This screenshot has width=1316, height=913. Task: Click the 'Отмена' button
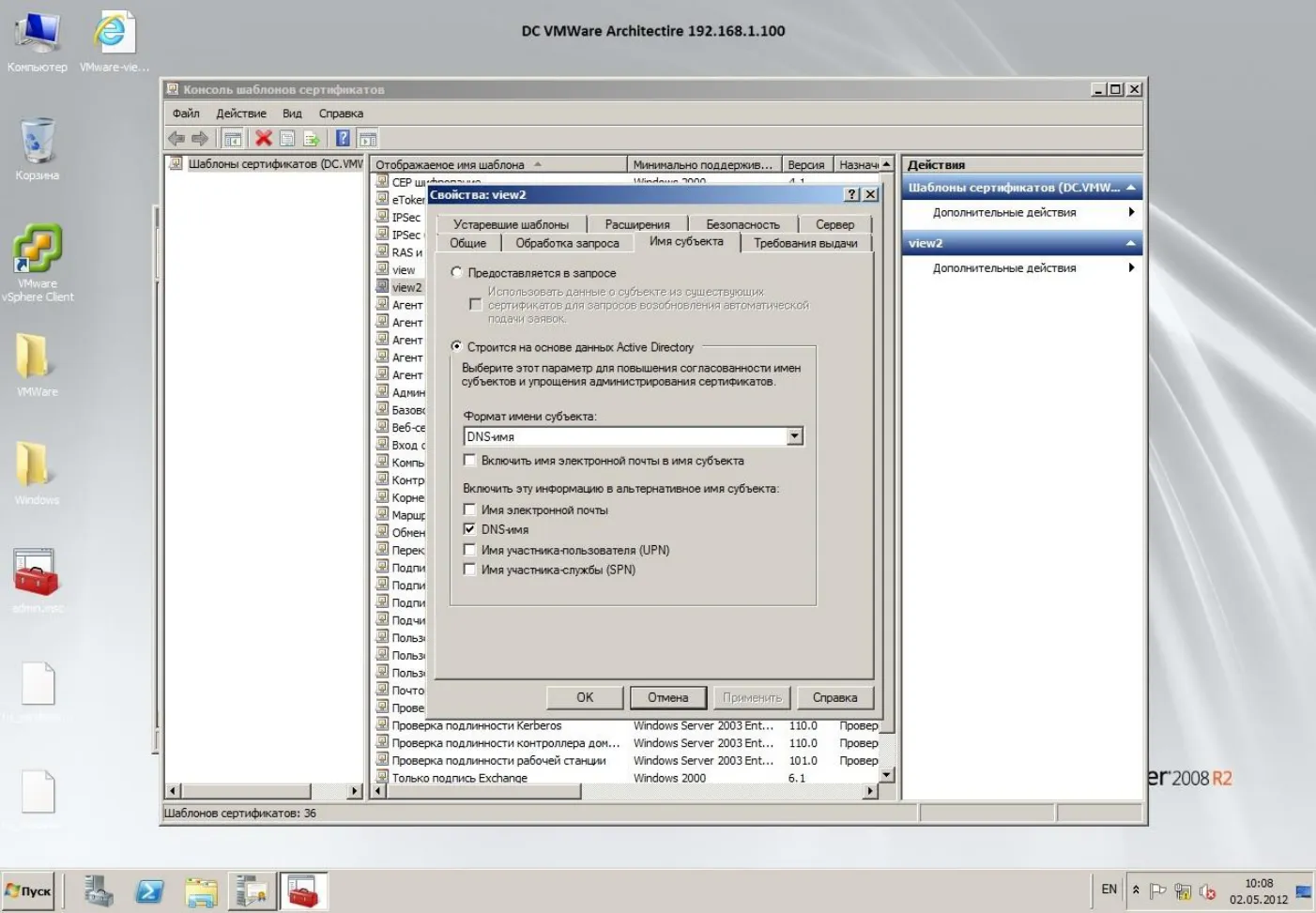[x=667, y=697]
